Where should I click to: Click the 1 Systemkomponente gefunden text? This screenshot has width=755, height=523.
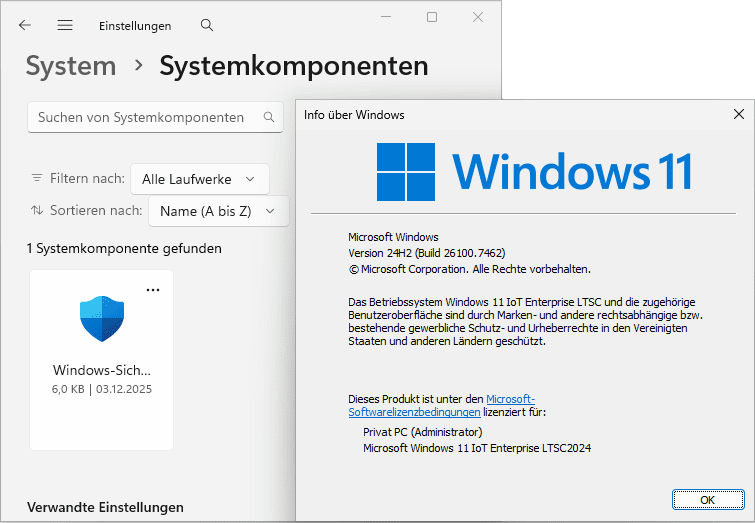pyautogui.click(x=124, y=248)
